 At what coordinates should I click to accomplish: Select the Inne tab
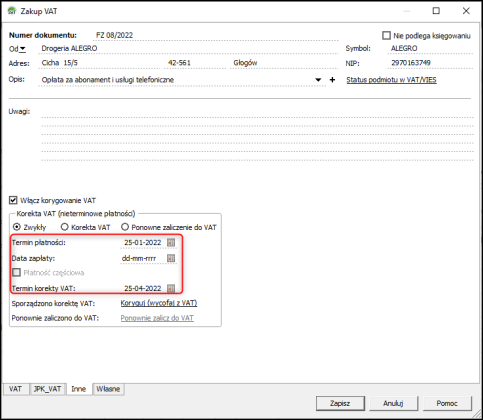click(x=79, y=389)
